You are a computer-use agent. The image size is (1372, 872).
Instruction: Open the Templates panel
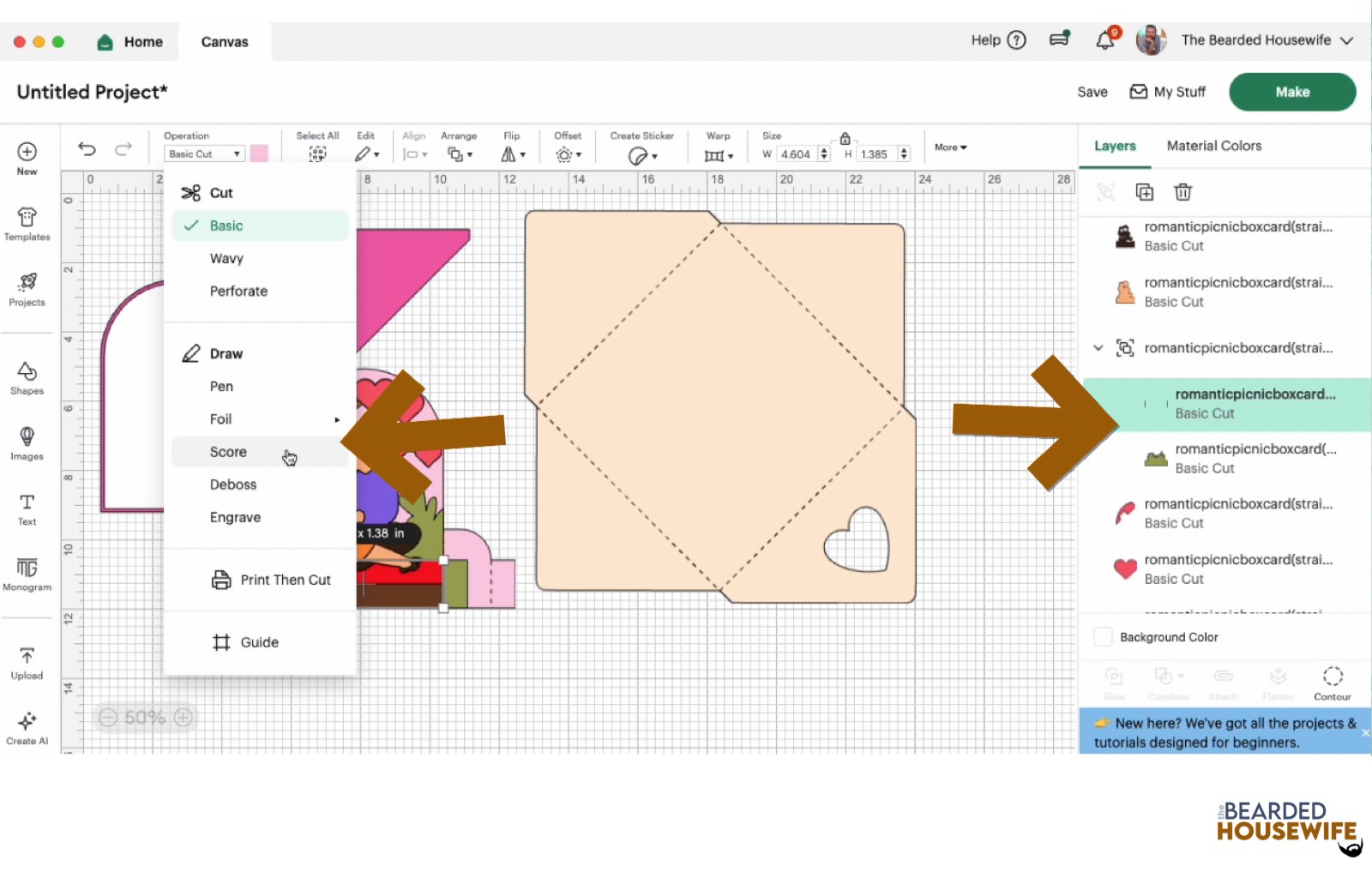[27, 224]
